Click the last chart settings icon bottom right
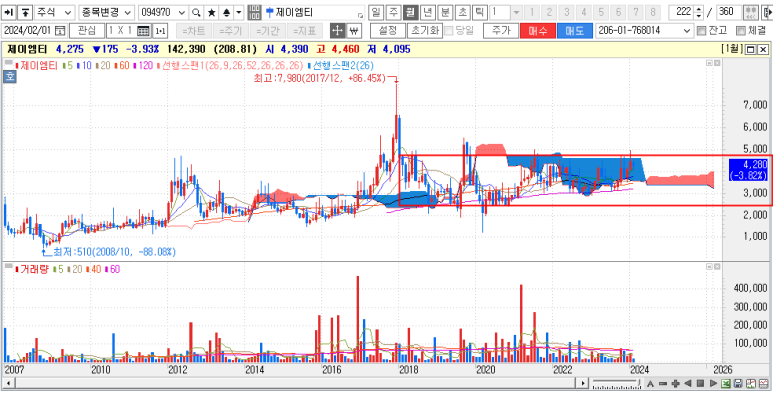This screenshot has width=773, height=397. click(763, 383)
